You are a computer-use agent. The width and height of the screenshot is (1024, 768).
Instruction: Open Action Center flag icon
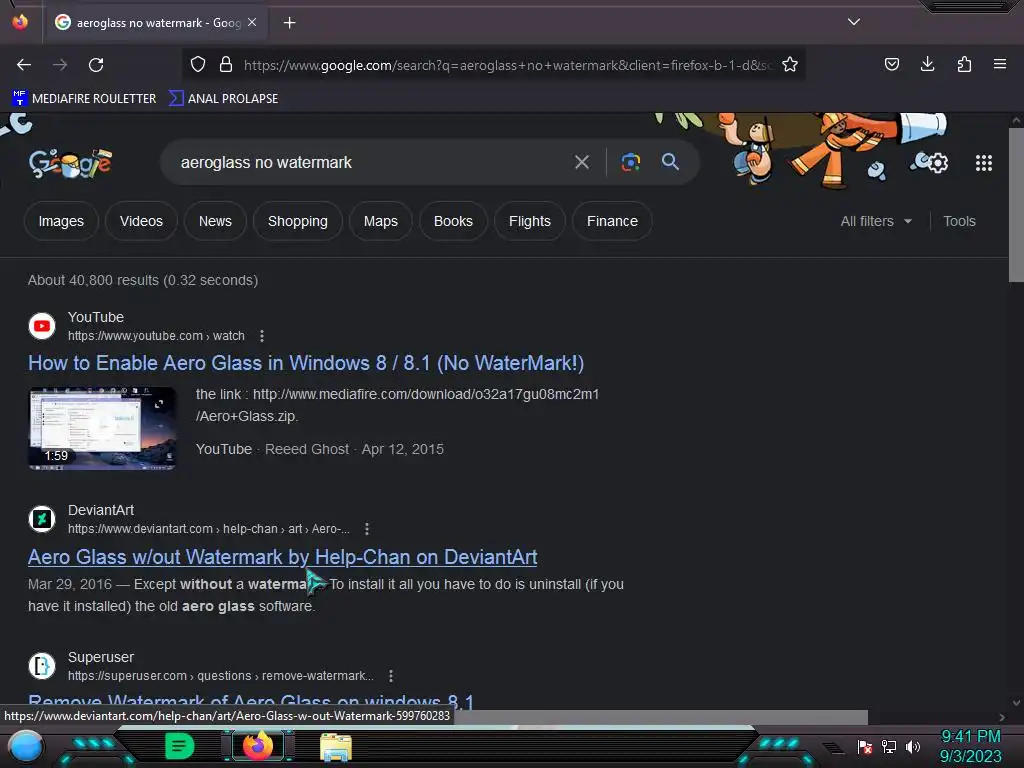point(865,746)
